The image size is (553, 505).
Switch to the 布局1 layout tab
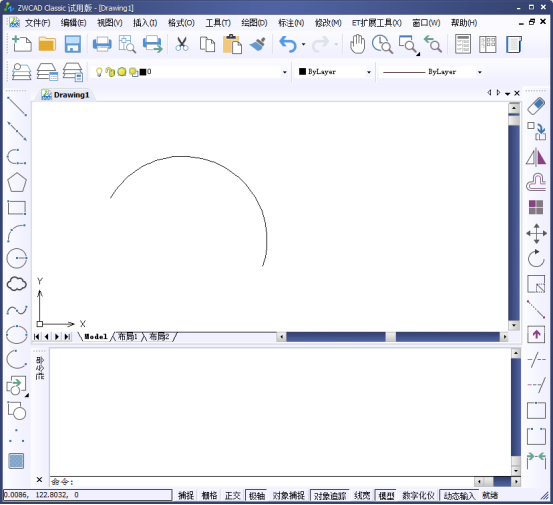(127, 336)
